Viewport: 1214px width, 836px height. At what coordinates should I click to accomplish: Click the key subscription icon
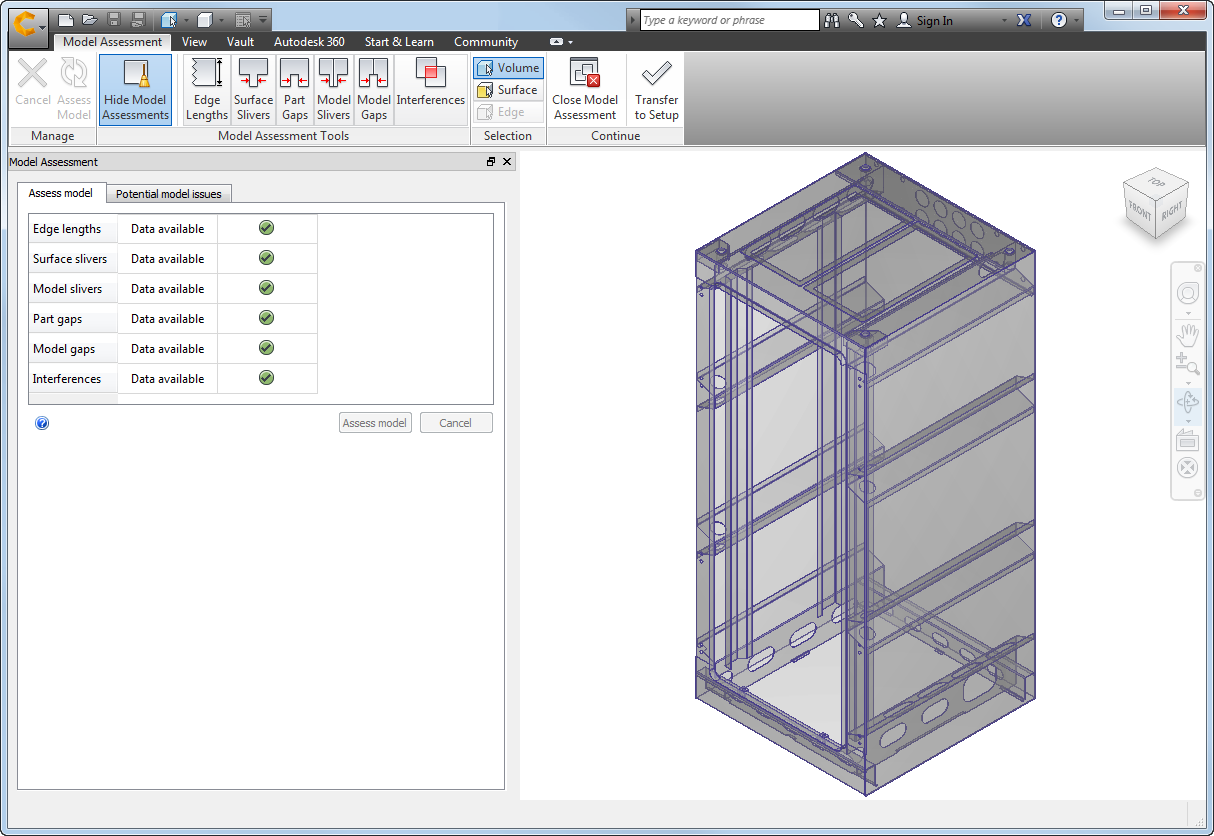(x=856, y=20)
